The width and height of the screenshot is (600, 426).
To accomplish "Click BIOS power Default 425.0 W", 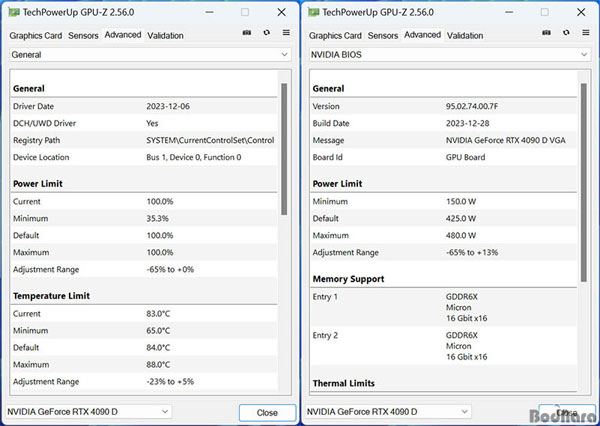I will tap(461, 219).
